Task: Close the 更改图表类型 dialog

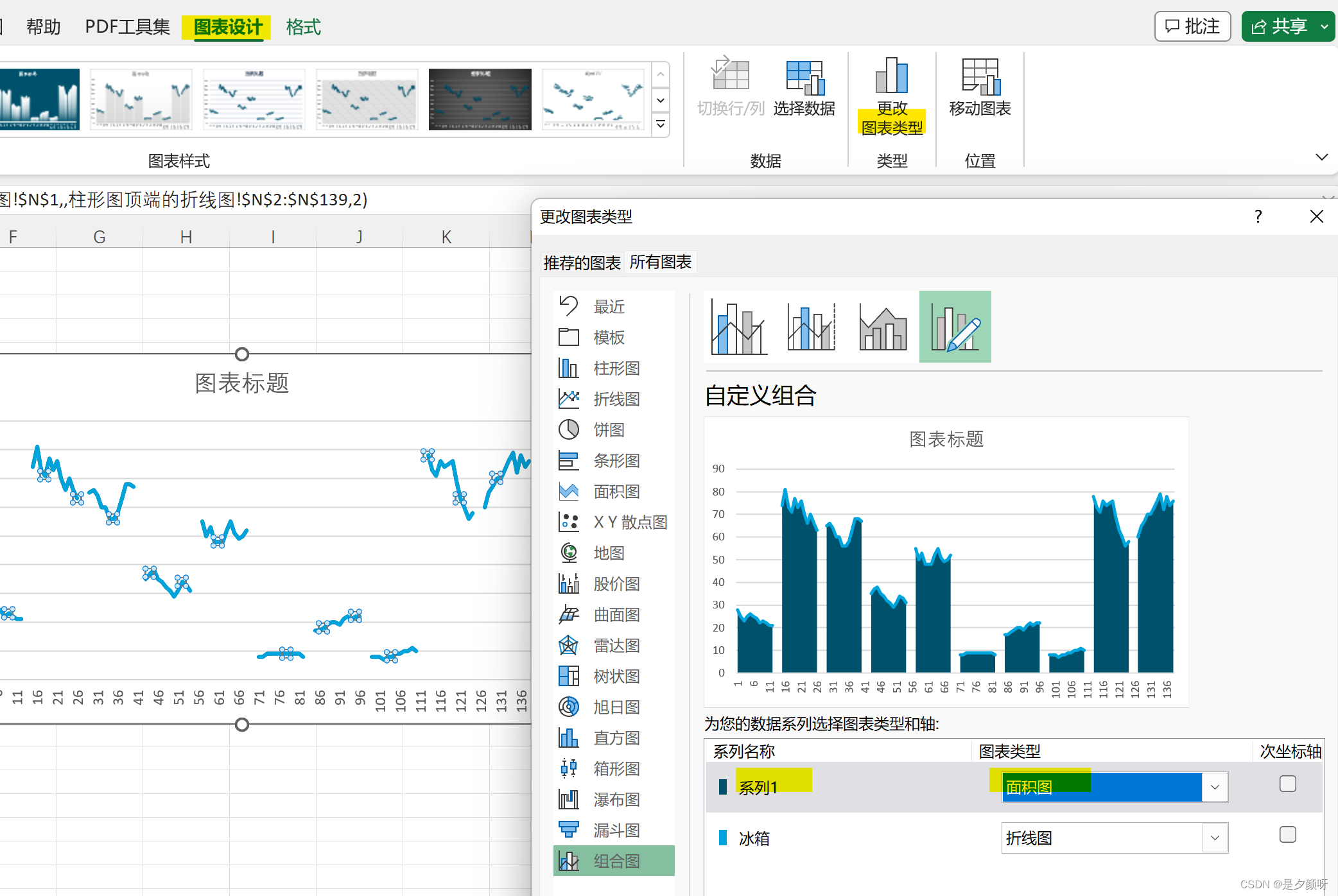Action: (1316, 217)
